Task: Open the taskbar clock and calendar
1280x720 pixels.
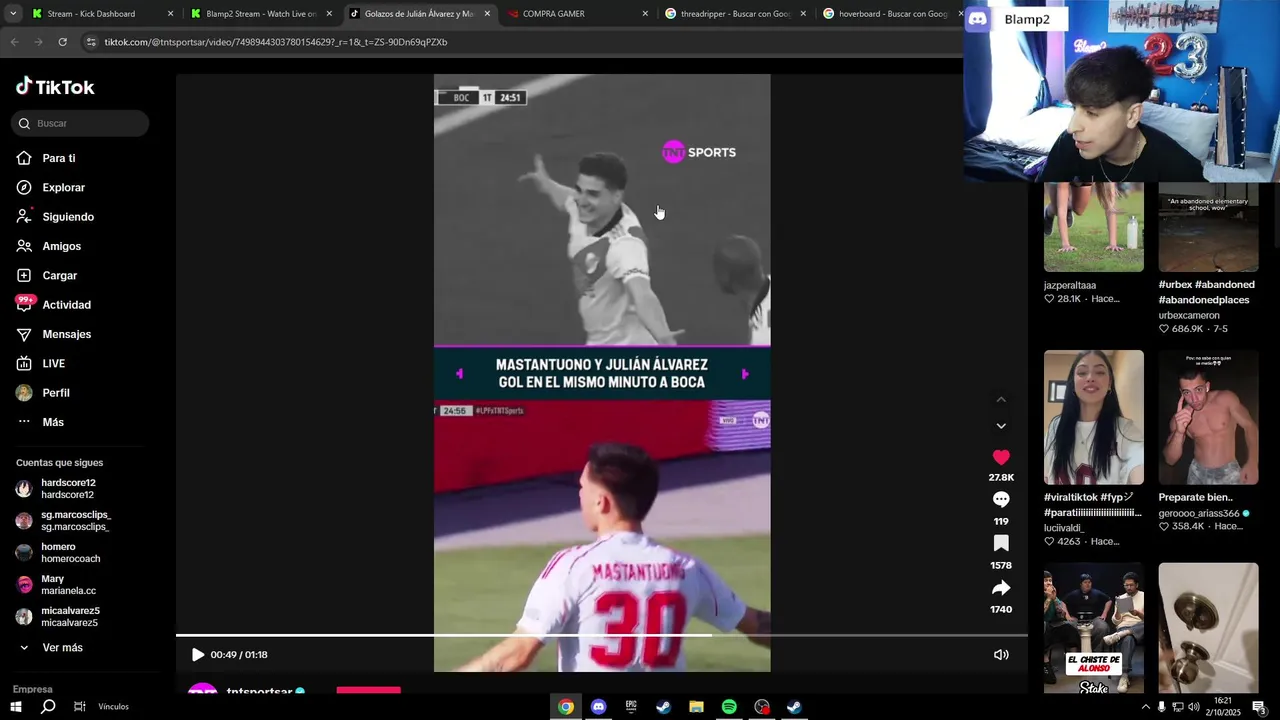Action: pos(1223,707)
